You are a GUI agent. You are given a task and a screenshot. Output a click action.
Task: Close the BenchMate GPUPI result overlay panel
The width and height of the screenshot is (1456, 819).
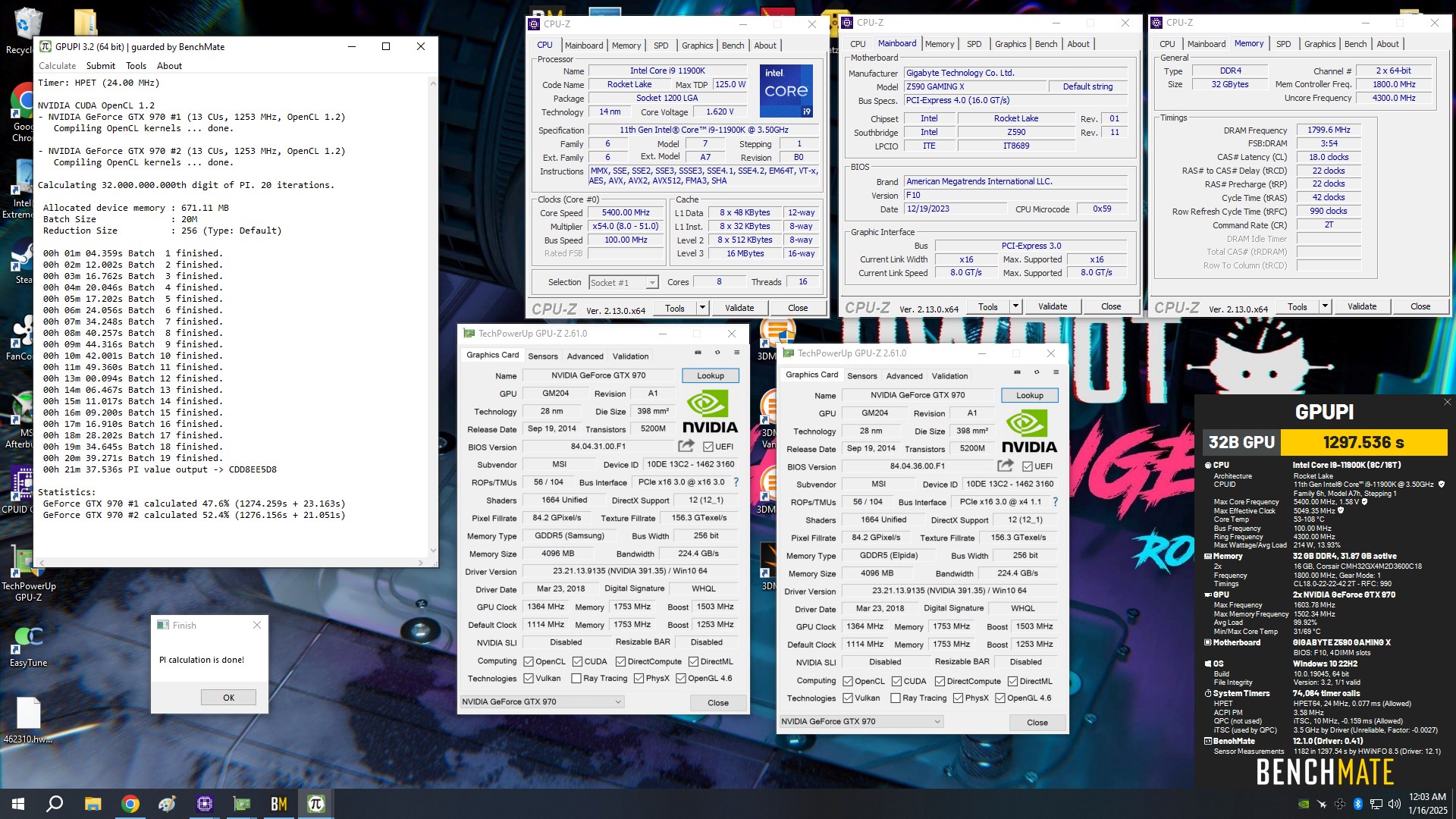pyautogui.click(x=1447, y=402)
